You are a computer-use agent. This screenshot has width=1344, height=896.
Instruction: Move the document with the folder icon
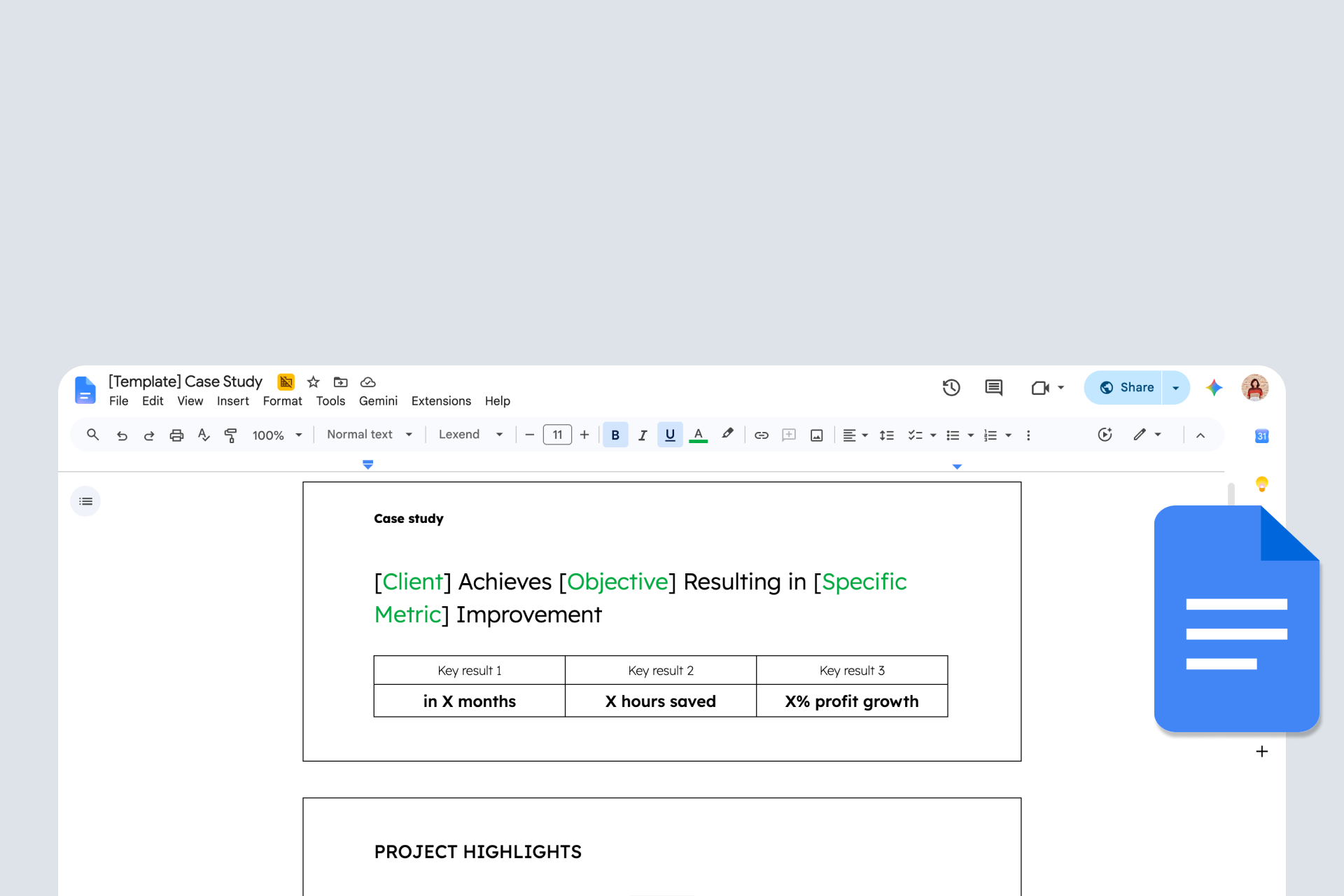pos(340,381)
